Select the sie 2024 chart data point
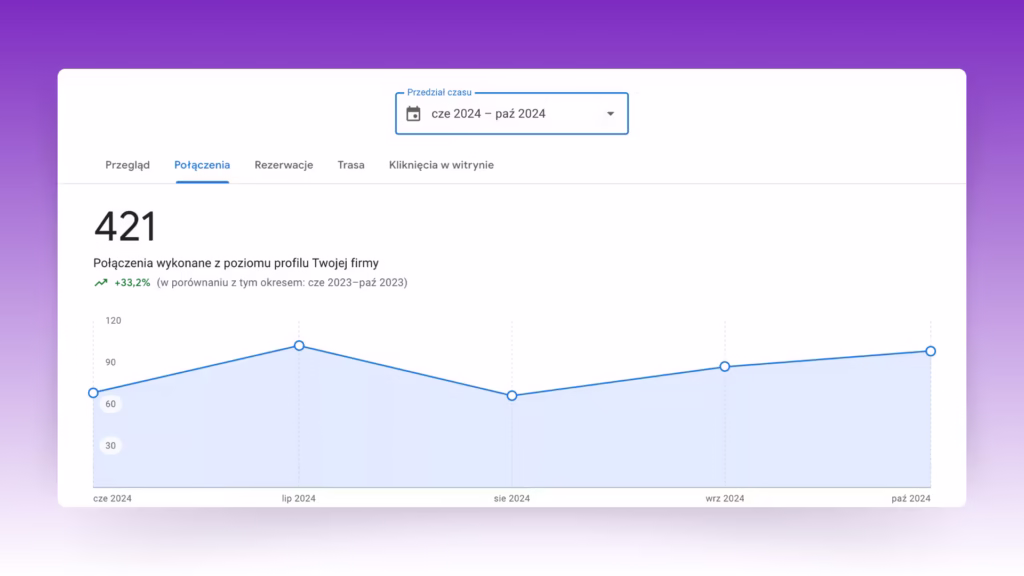This screenshot has height=576, width=1024. [512, 396]
